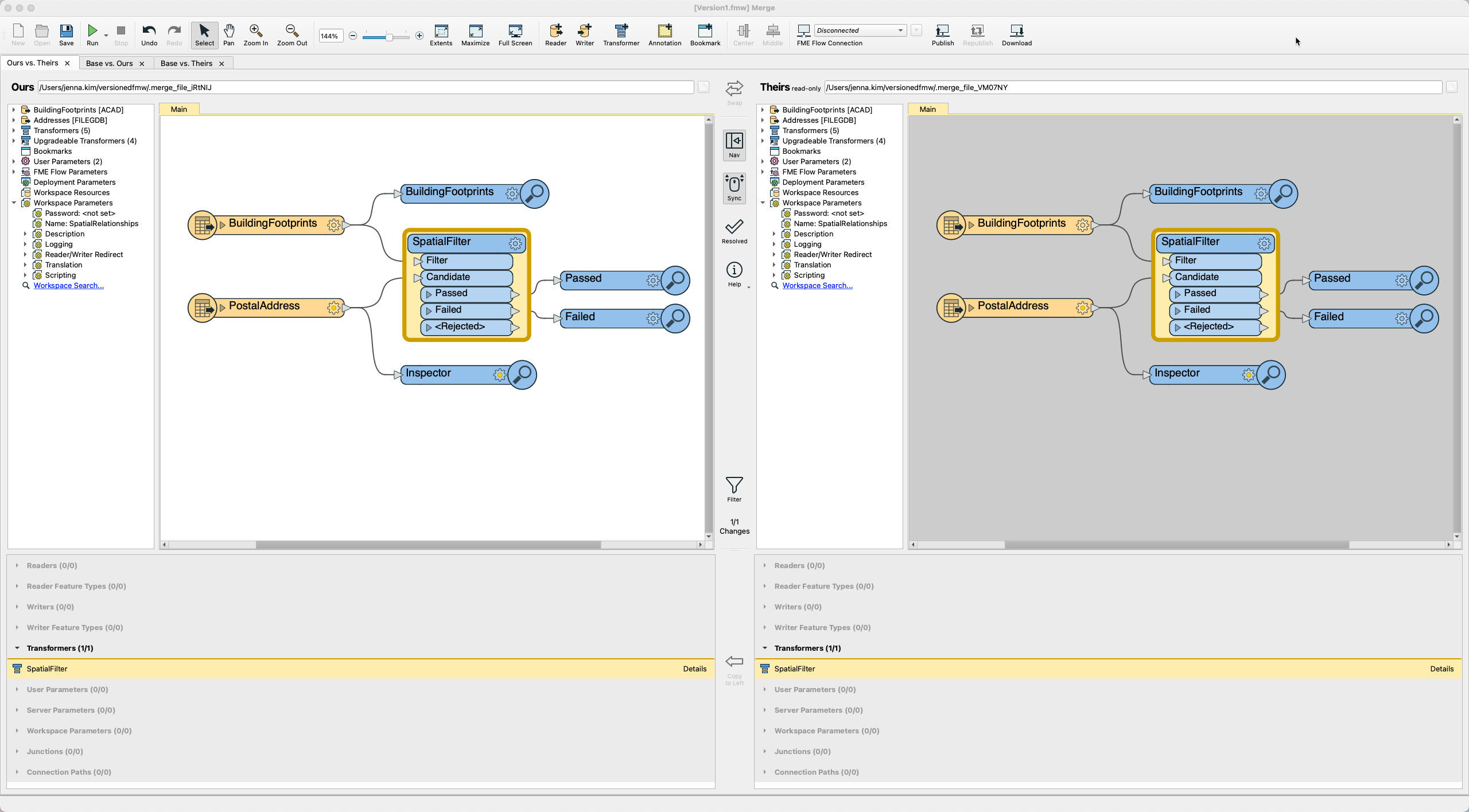Viewport: 1469px width, 812px height.
Task: Click the Swap panes icon
Action: pos(734,87)
